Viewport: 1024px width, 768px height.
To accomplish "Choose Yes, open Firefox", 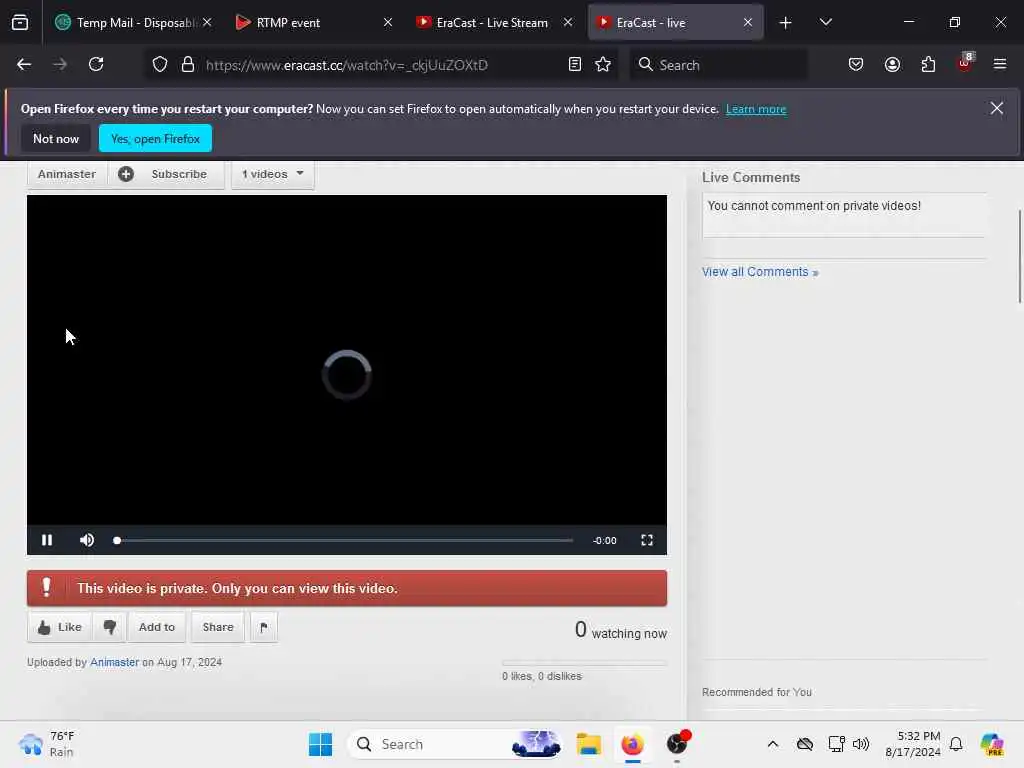I will click(x=155, y=138).
